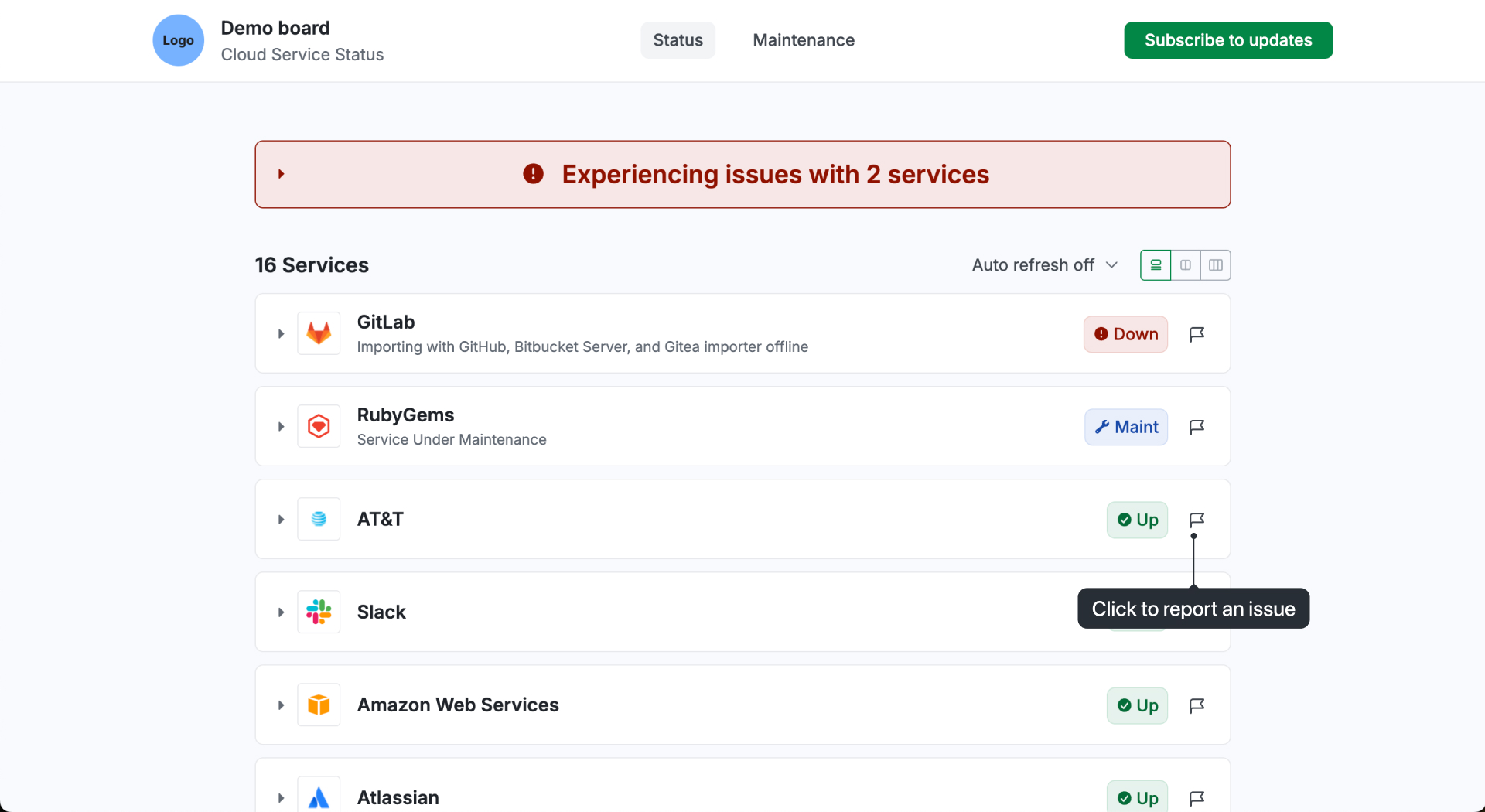1485x812 pixels.
Task: Click the Amazon Web Services name
Action: [458, 705]
